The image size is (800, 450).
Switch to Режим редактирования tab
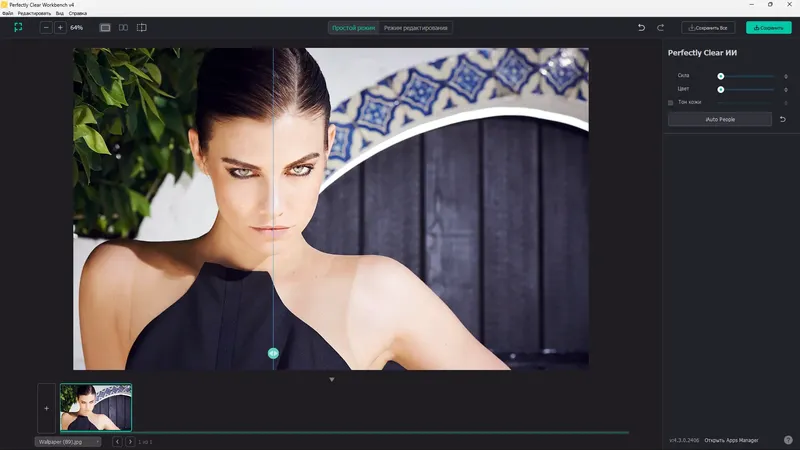(415, 28)
